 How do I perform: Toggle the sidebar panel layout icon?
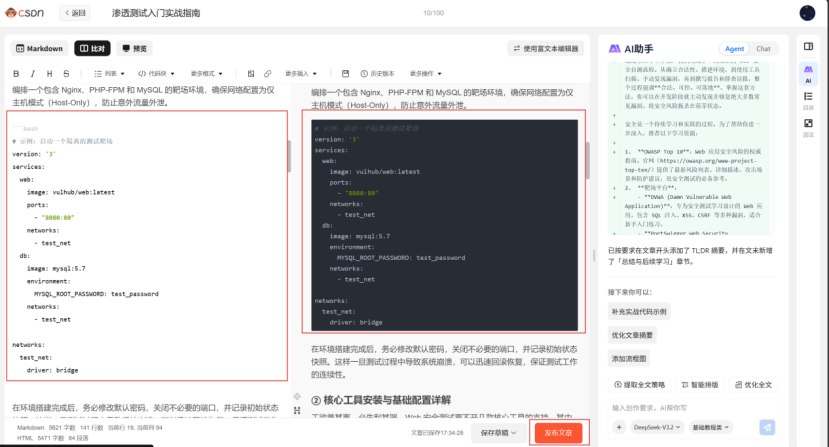808,47
